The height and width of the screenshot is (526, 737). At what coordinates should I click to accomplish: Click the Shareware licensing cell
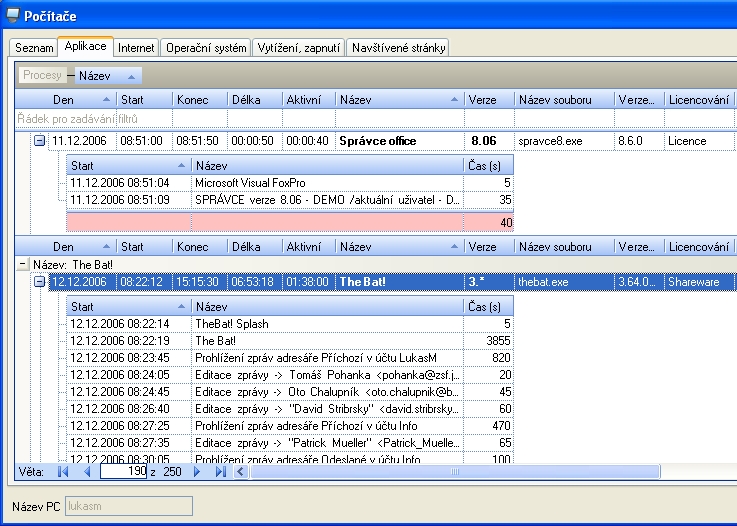[x=699, y=282]
